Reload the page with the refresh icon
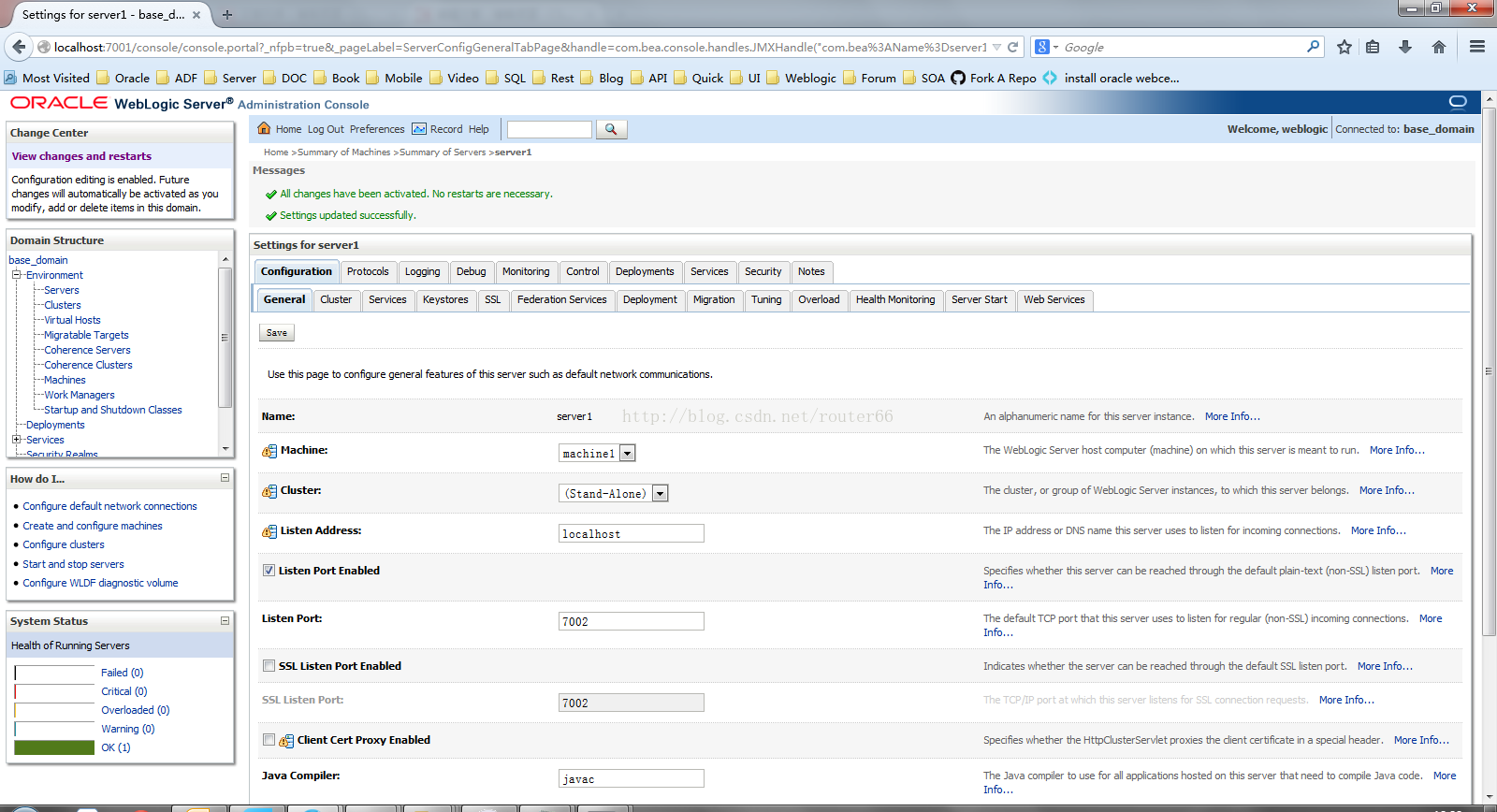Viewport: 1497px width, 812px height. [x=1012, y=47]
